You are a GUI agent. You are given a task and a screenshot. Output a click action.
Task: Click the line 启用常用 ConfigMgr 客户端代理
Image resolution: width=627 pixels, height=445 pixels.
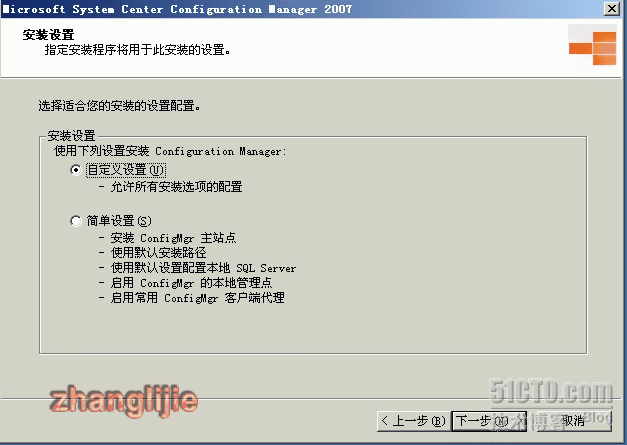198,297
